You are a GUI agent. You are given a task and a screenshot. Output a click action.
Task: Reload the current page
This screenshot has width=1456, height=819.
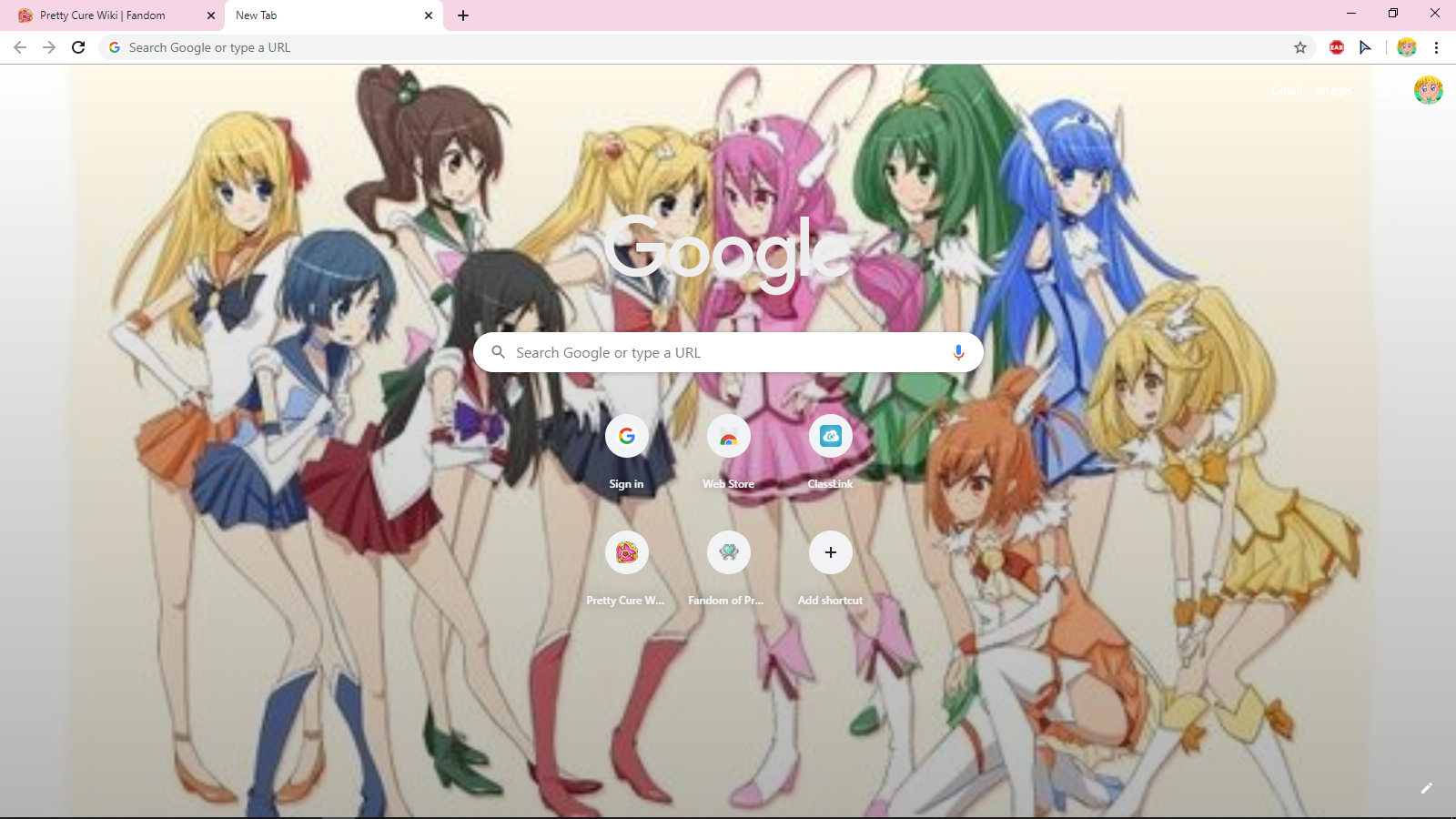(x=78, y=47)
